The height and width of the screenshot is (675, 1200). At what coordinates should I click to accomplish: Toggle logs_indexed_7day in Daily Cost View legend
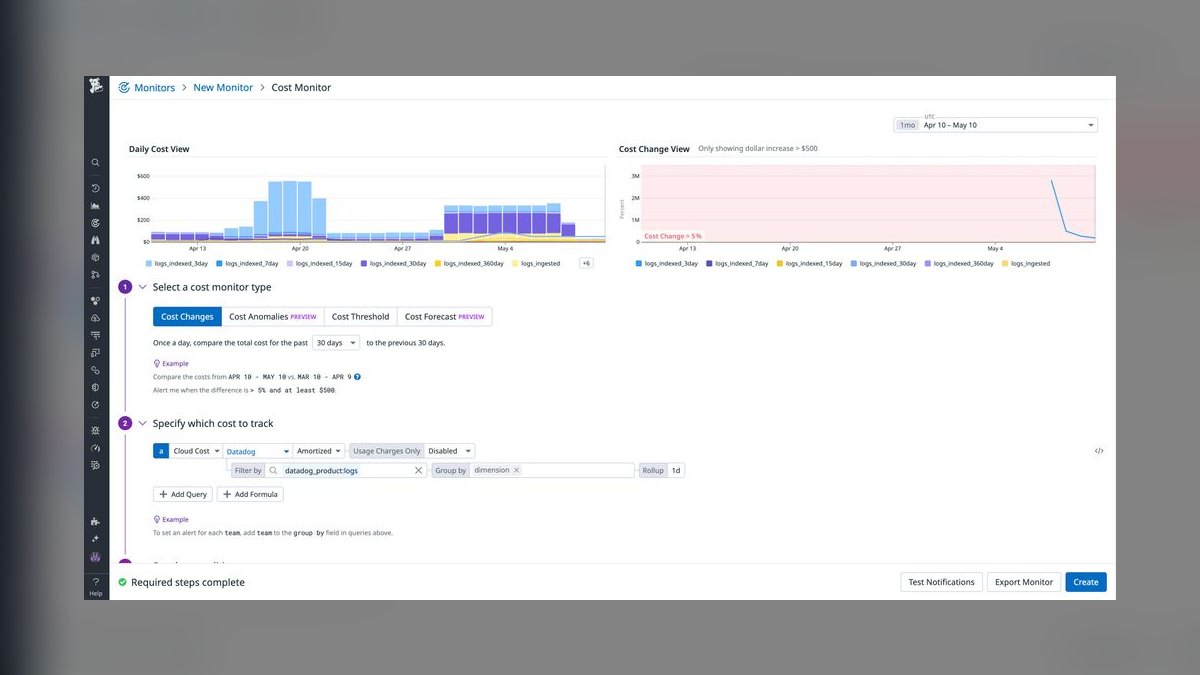(248, 263)
